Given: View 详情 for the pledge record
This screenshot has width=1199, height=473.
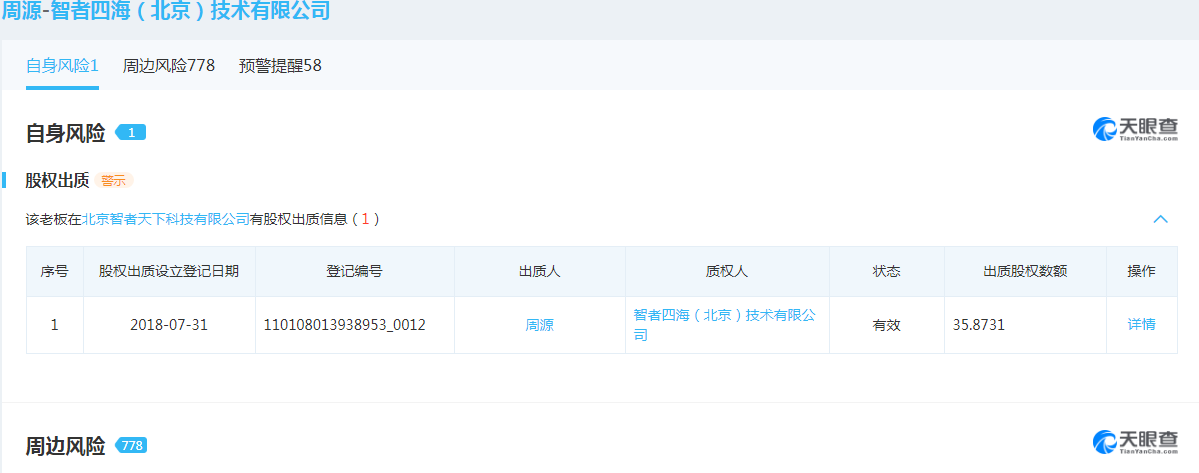Looking at the screenshot, I should (x=1142, y=324).
